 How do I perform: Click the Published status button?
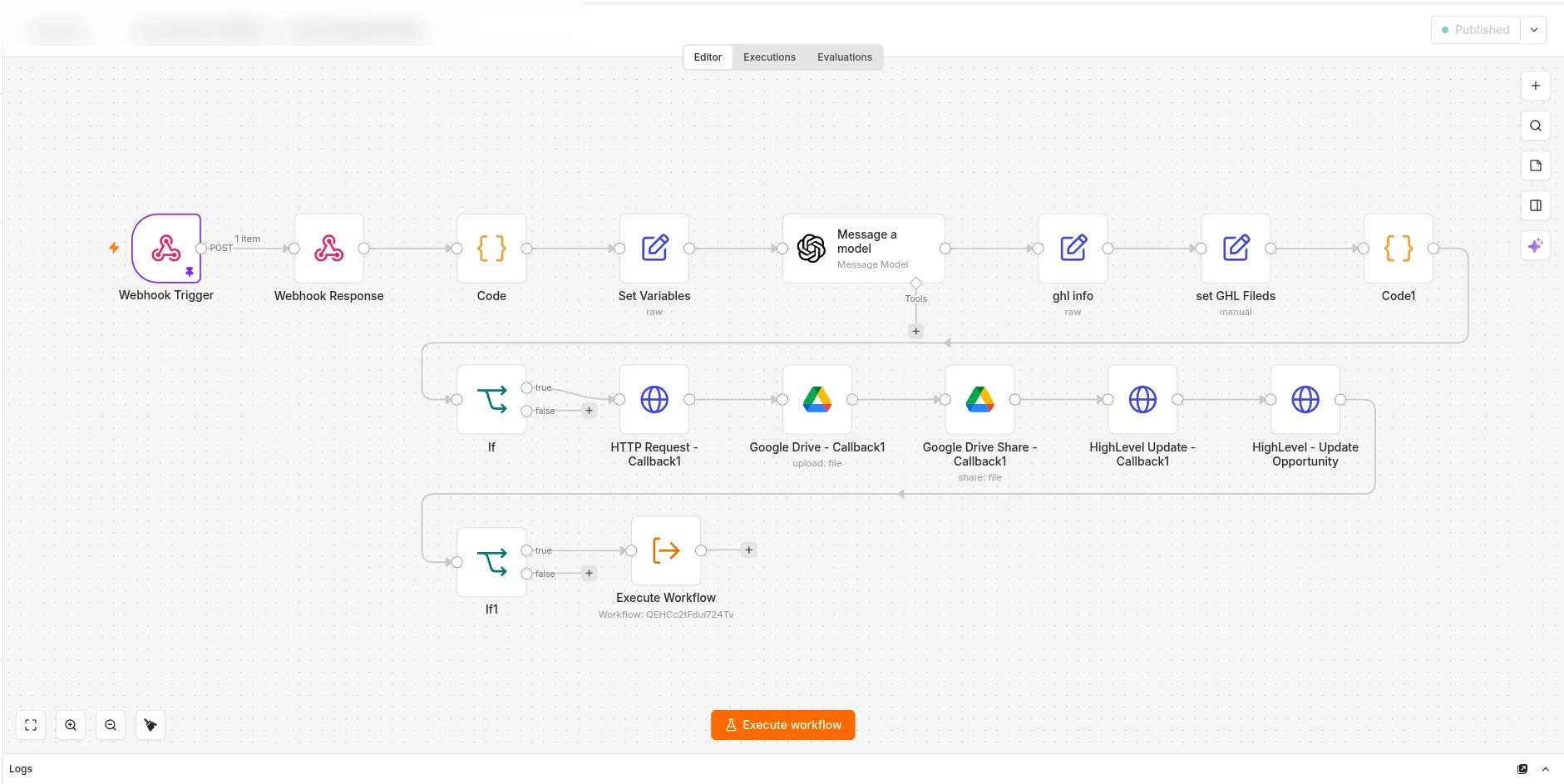[1476, 30]
